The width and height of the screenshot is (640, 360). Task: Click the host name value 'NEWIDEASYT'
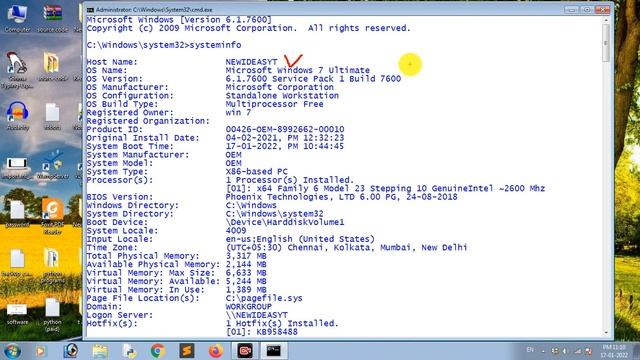click(x=251, y=62)
